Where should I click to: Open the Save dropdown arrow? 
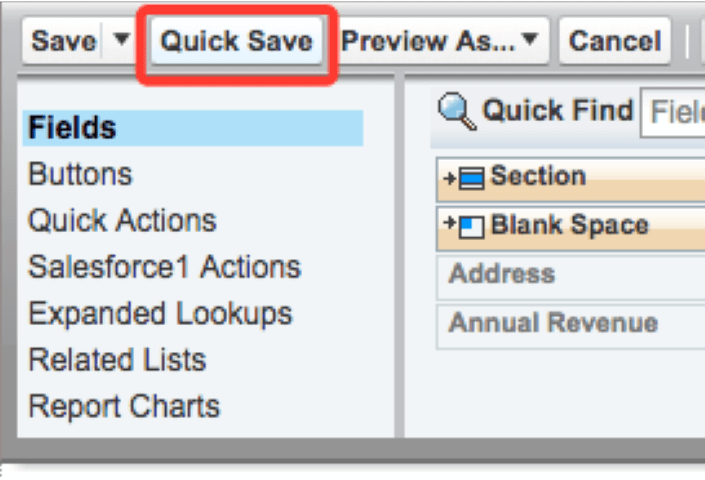[x=121, y=41]
